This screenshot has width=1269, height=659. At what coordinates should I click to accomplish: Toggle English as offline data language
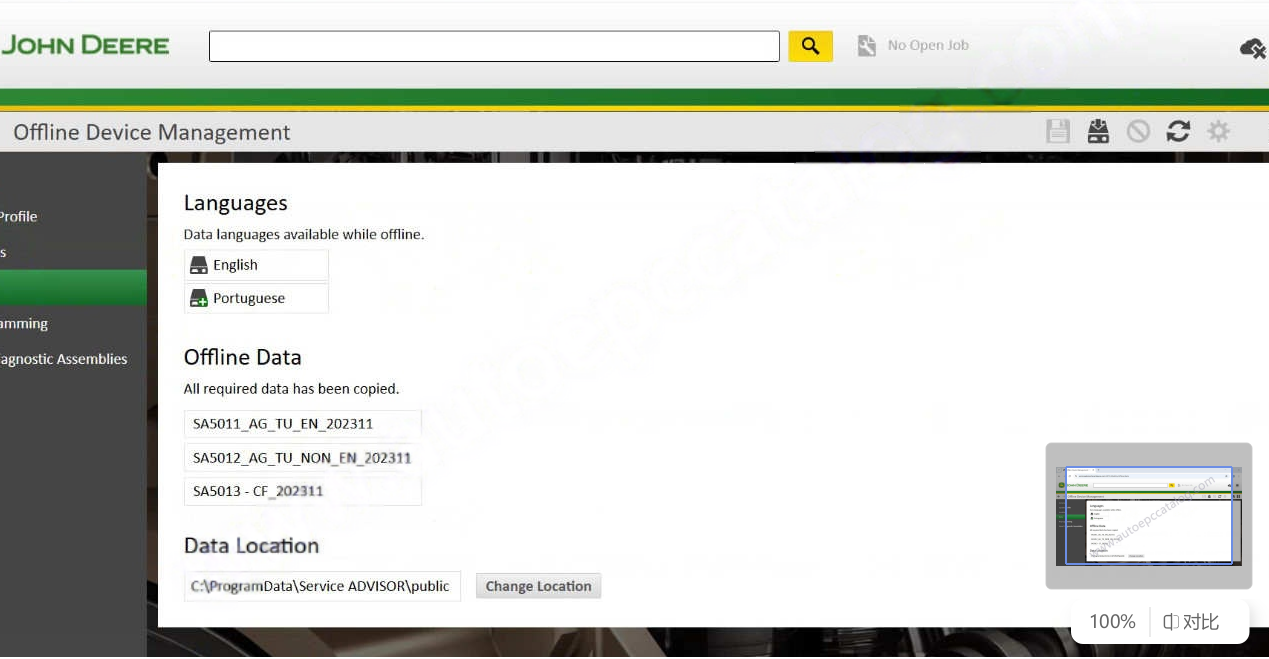click(x=256, y=264)
